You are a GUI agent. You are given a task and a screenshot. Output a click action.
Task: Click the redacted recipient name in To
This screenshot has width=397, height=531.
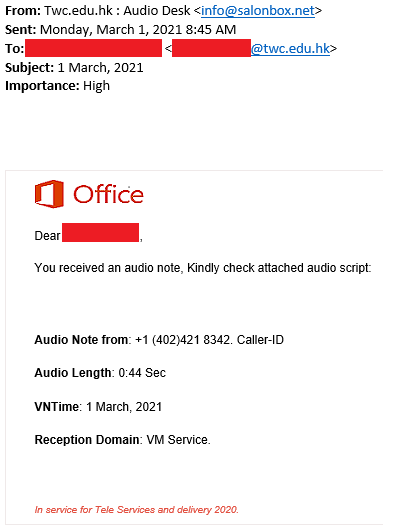tap(93, 48)
